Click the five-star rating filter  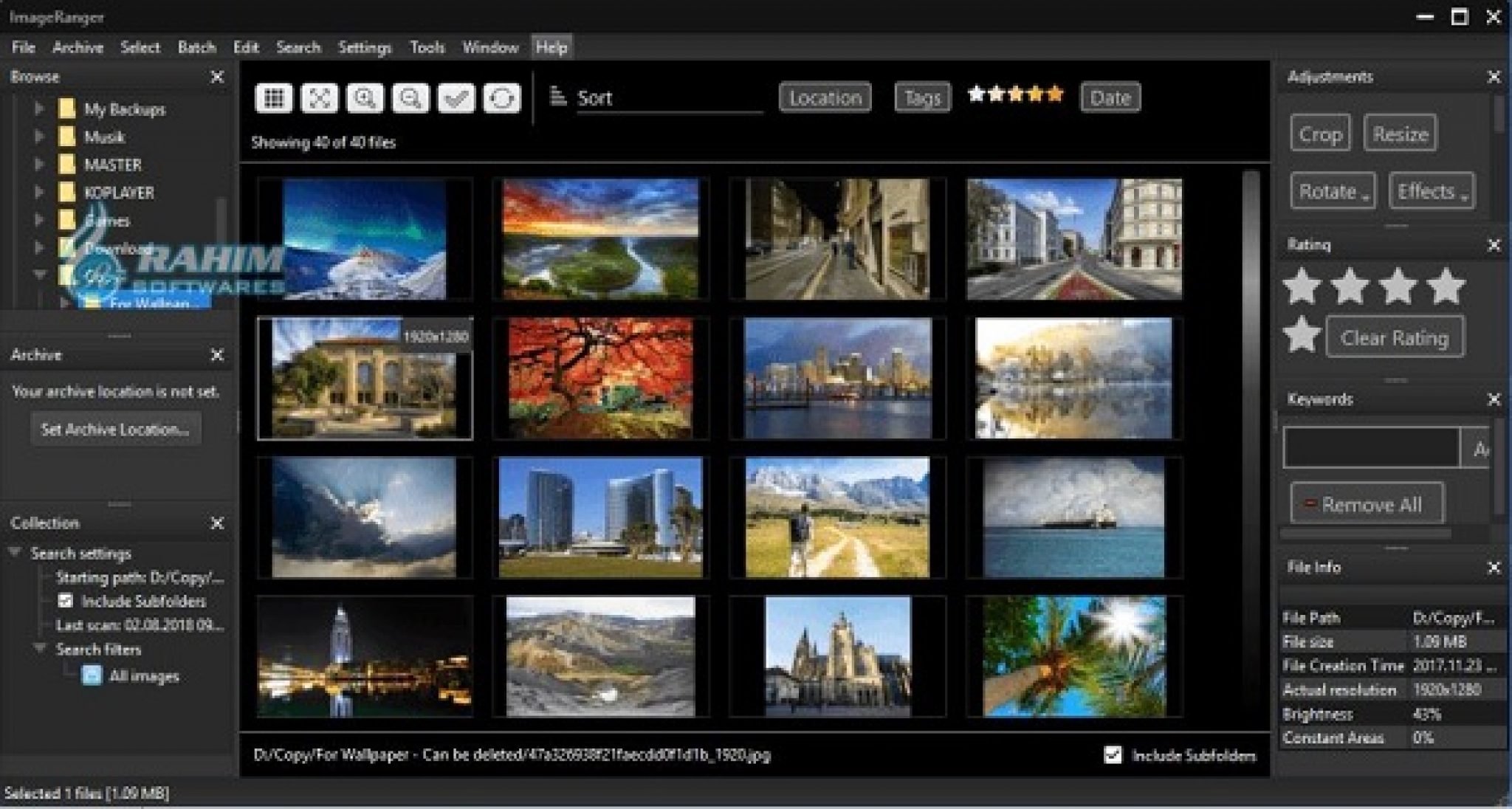pyautogui.click(x=1015, y=94)
